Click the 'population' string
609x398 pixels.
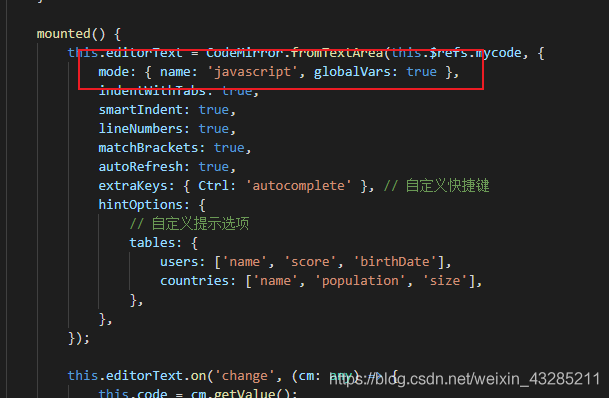(360, 281)
